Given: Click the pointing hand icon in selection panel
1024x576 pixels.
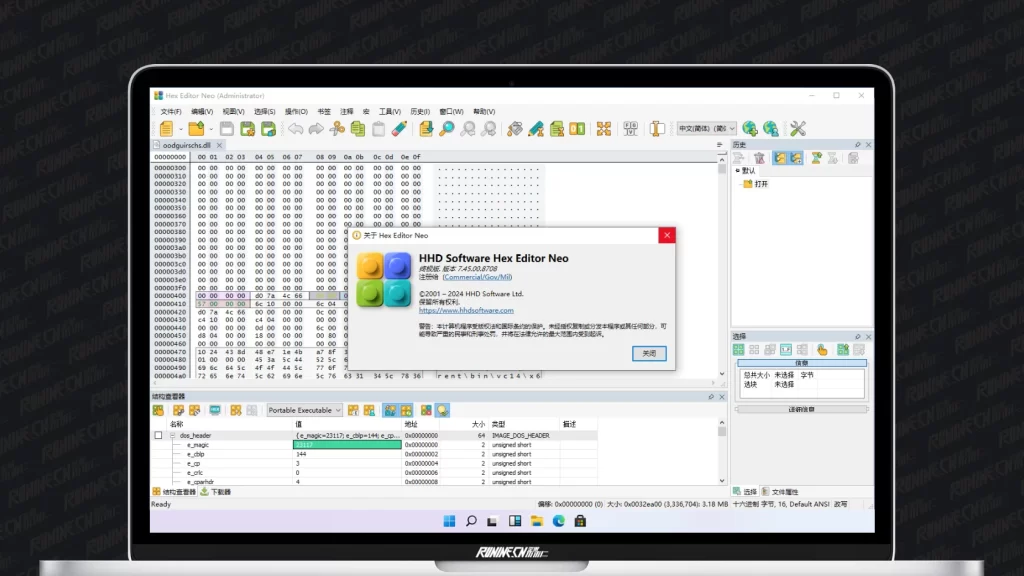Looking at the screenshot, I should (822, 350).
